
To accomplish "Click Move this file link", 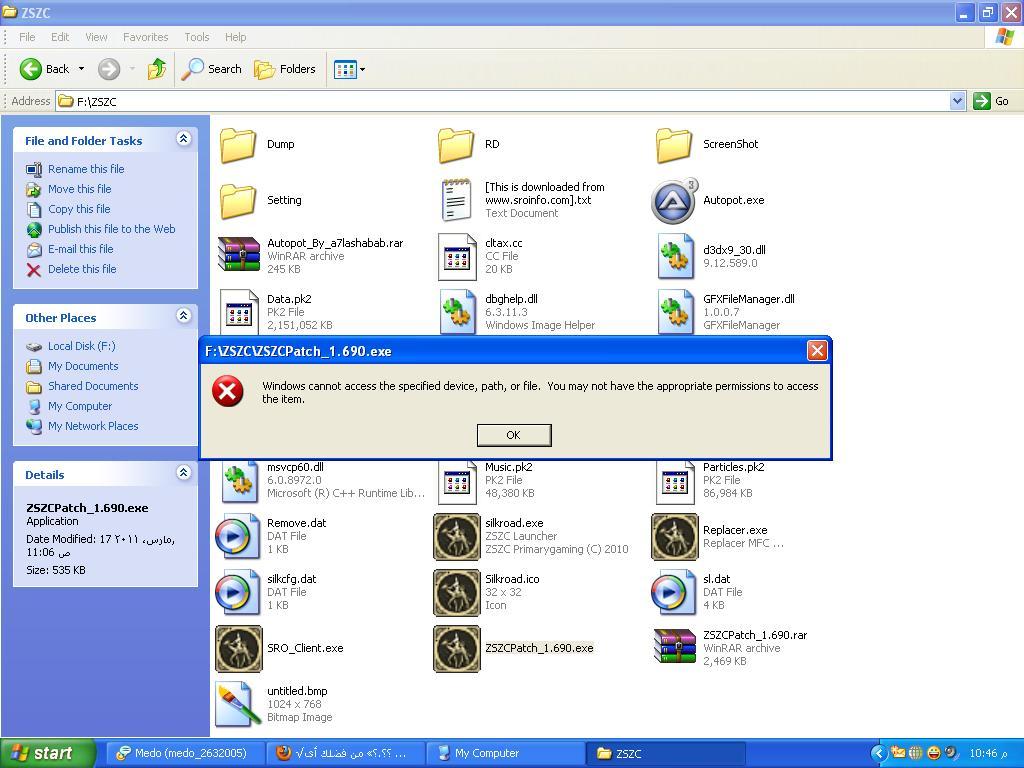I will tap(79, 189).
